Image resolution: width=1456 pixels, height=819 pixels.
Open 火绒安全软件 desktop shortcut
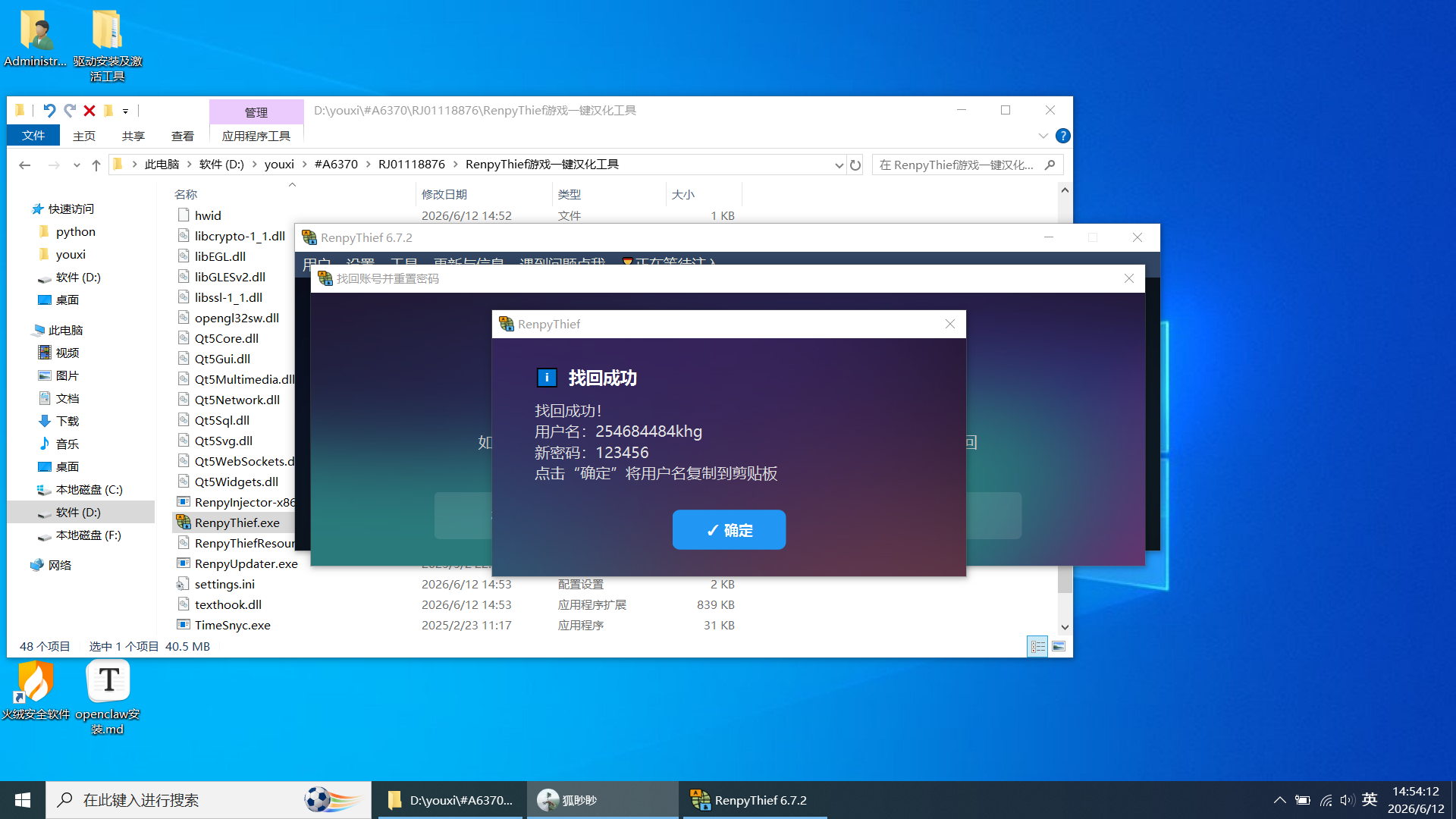tap(35, 690)
